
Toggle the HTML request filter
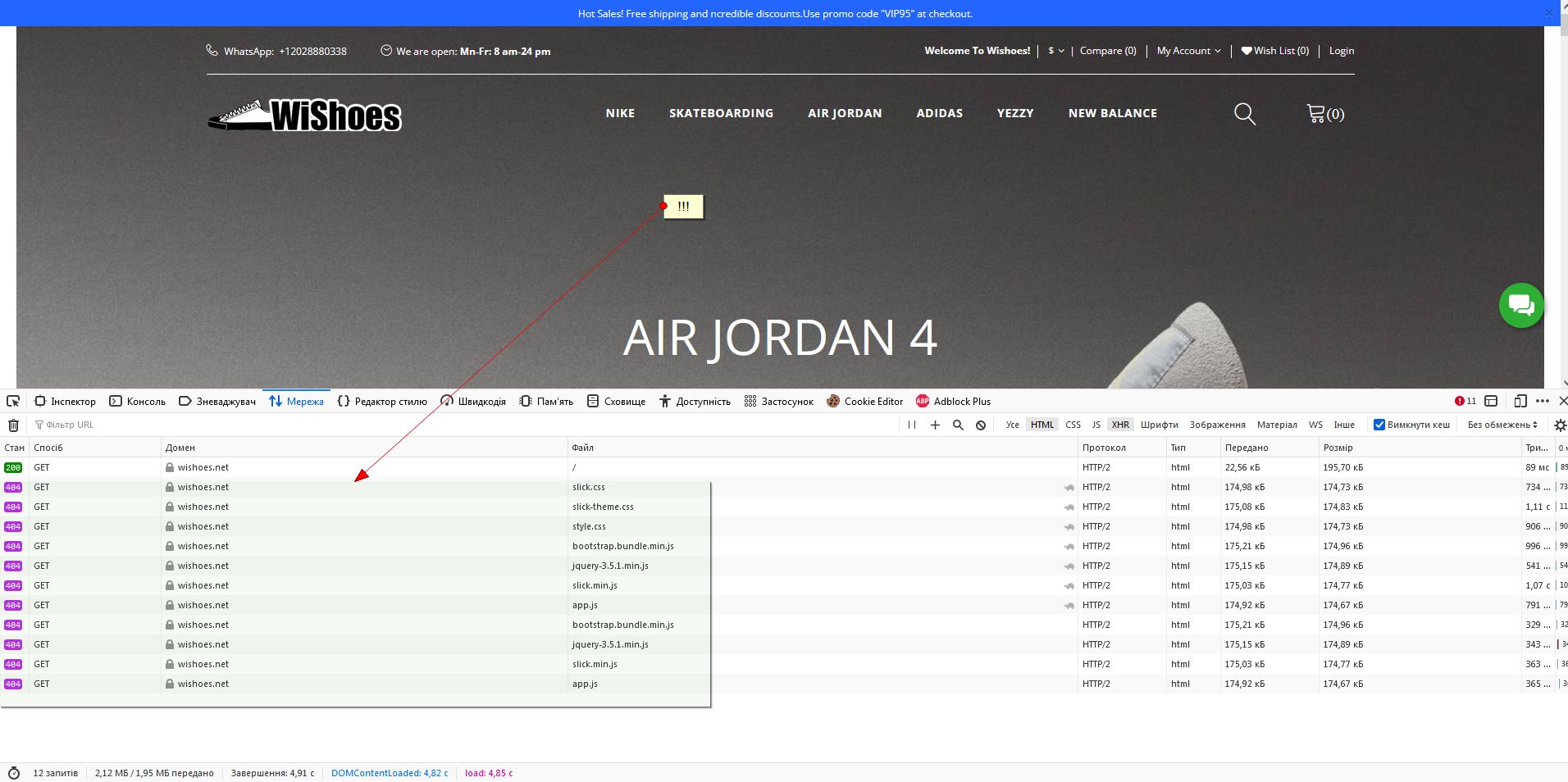pos(1042,425)
